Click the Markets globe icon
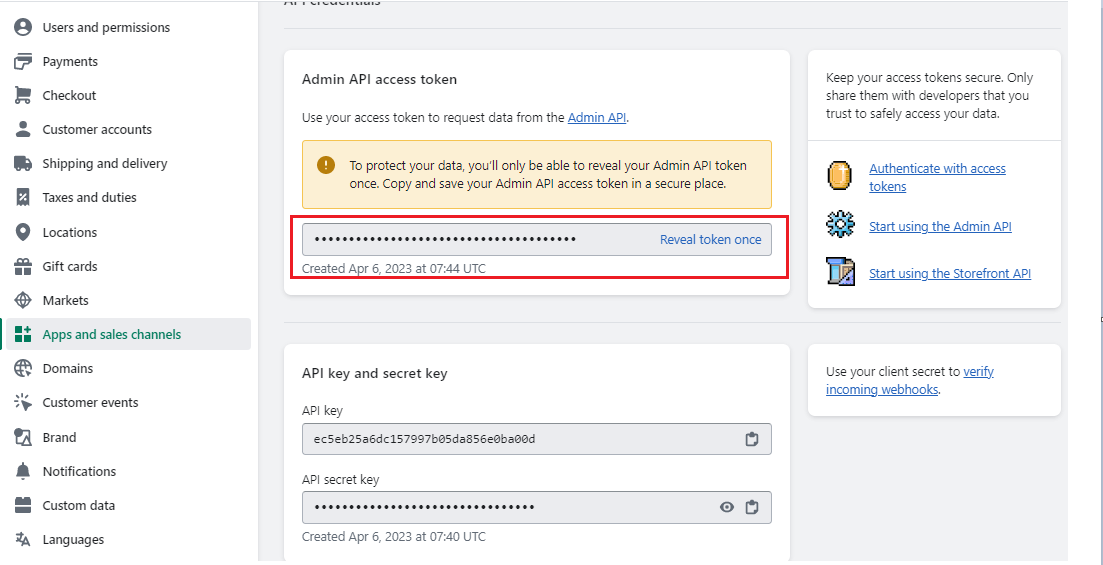1103x565 pixels. click(23, 301)
